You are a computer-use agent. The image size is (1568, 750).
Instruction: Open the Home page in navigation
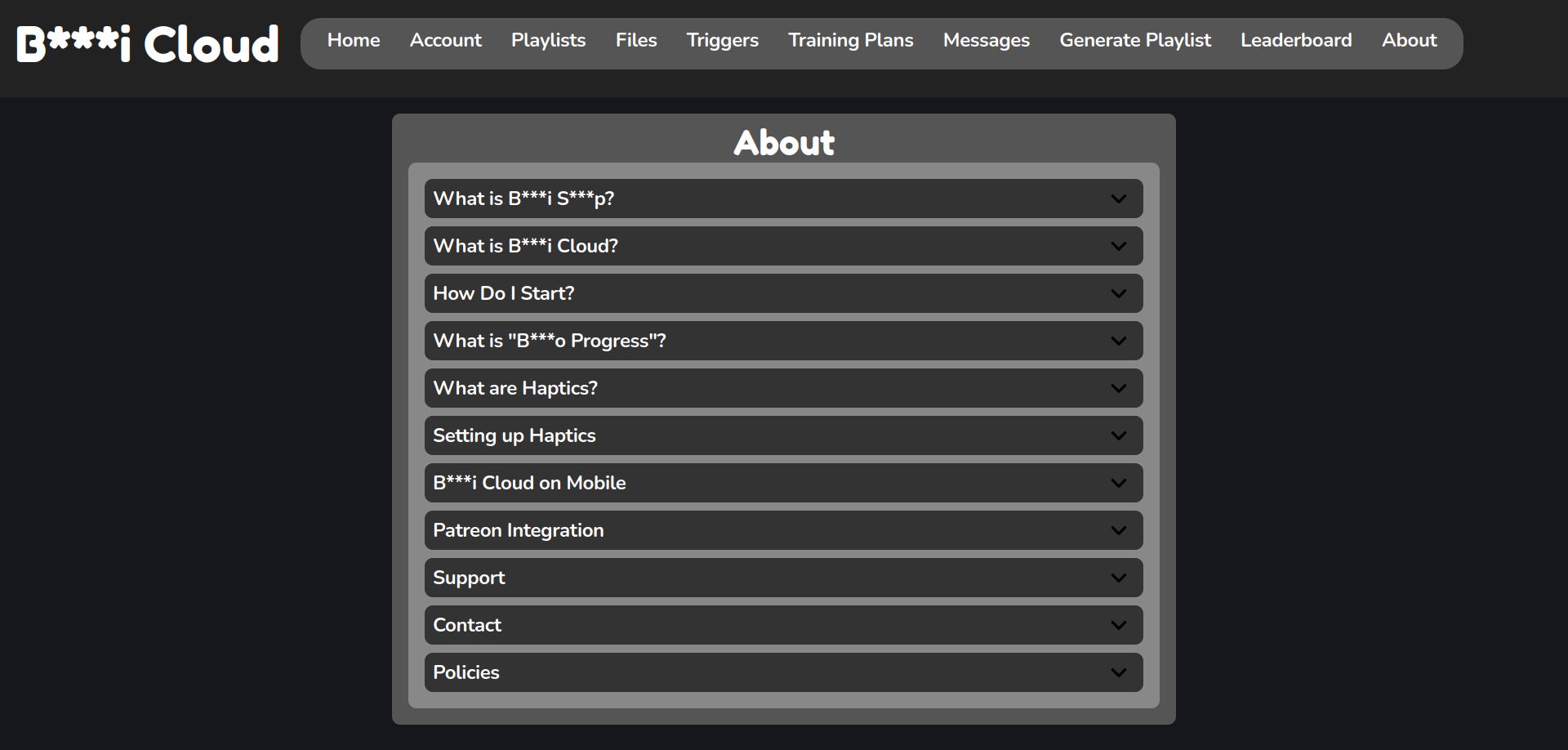(354, 40)
